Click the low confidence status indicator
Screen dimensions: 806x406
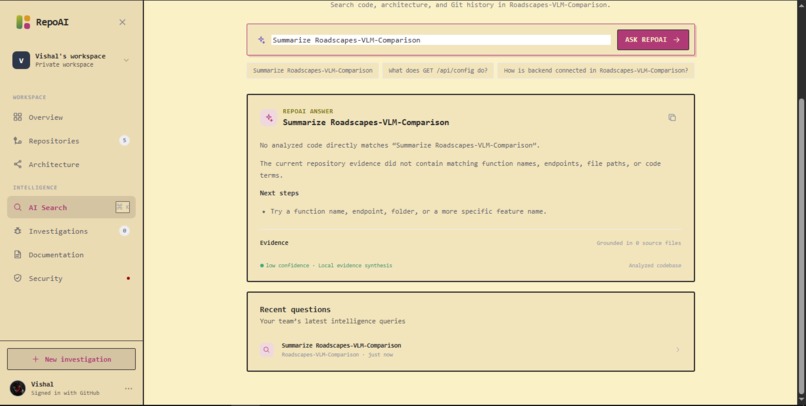[x=326, y=266]
